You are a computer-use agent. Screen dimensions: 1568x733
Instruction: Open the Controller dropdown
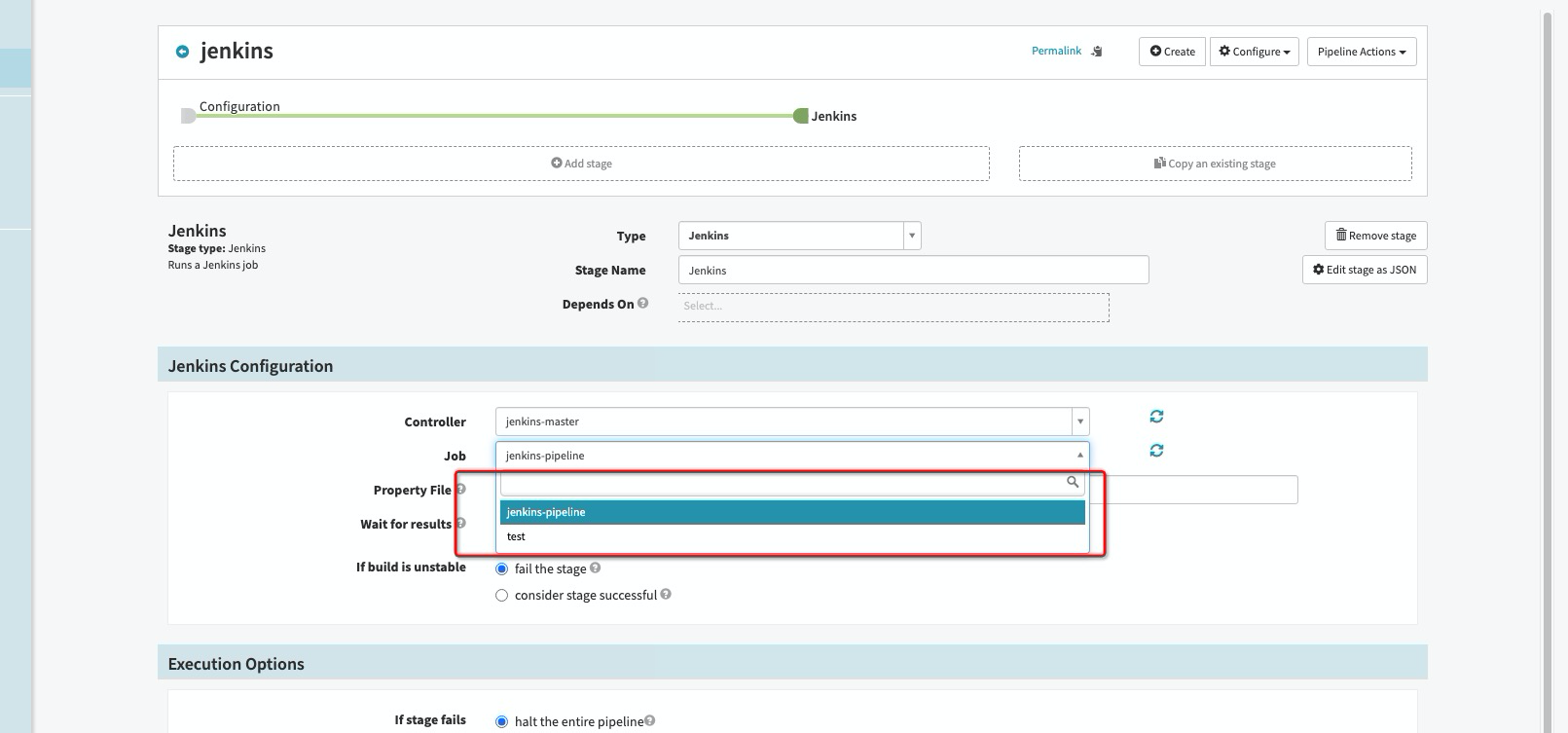[792, 421]
